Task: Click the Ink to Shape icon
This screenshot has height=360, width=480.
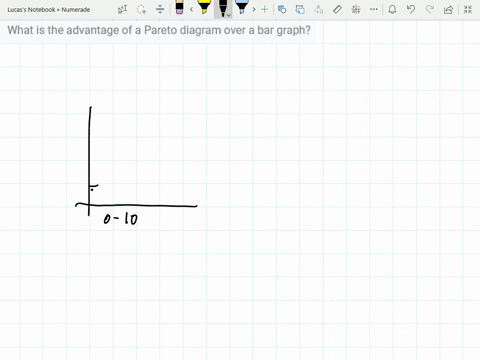Action: pyautogui.click(x=300, y=9)
